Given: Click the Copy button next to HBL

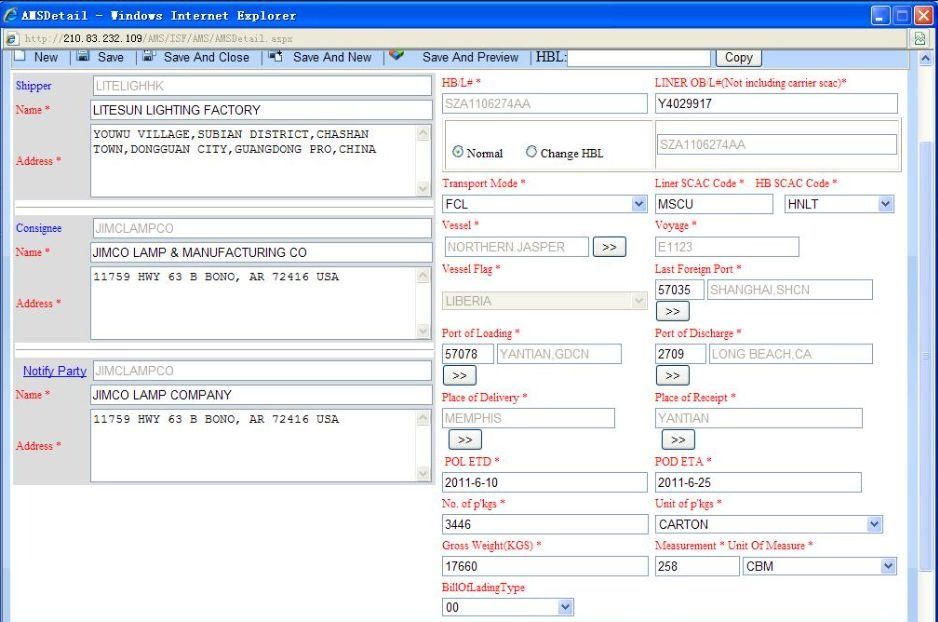Looking at the screenshot, I should click(x=739, y=57).
